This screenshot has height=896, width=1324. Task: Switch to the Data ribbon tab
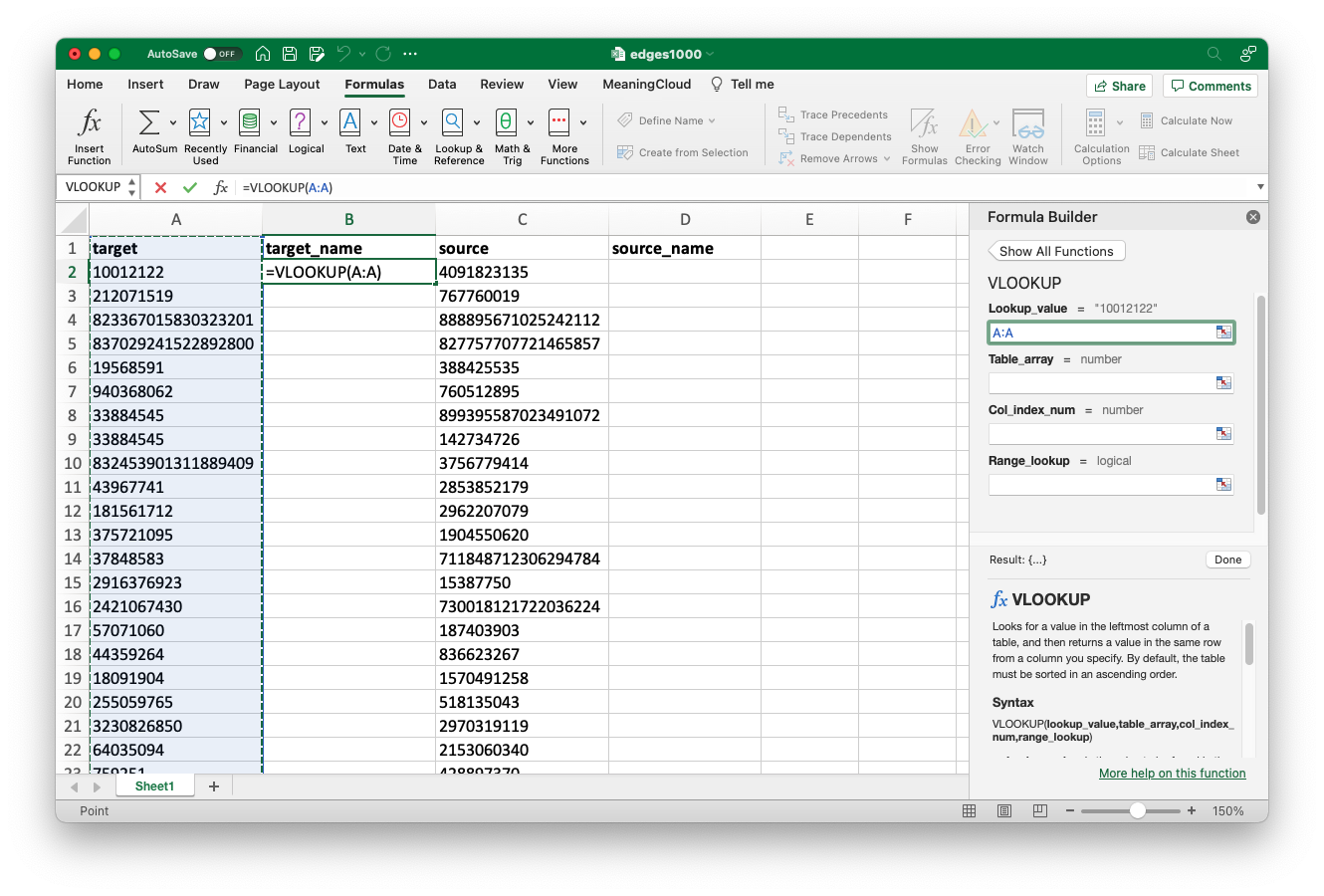pyautogui.click(x=442, y=85)
